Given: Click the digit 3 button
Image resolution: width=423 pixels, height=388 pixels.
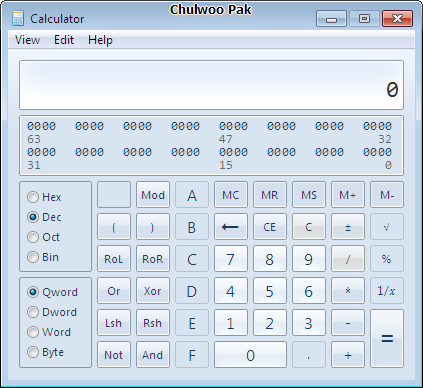Looking at the screenshot, I should point(309,323).
